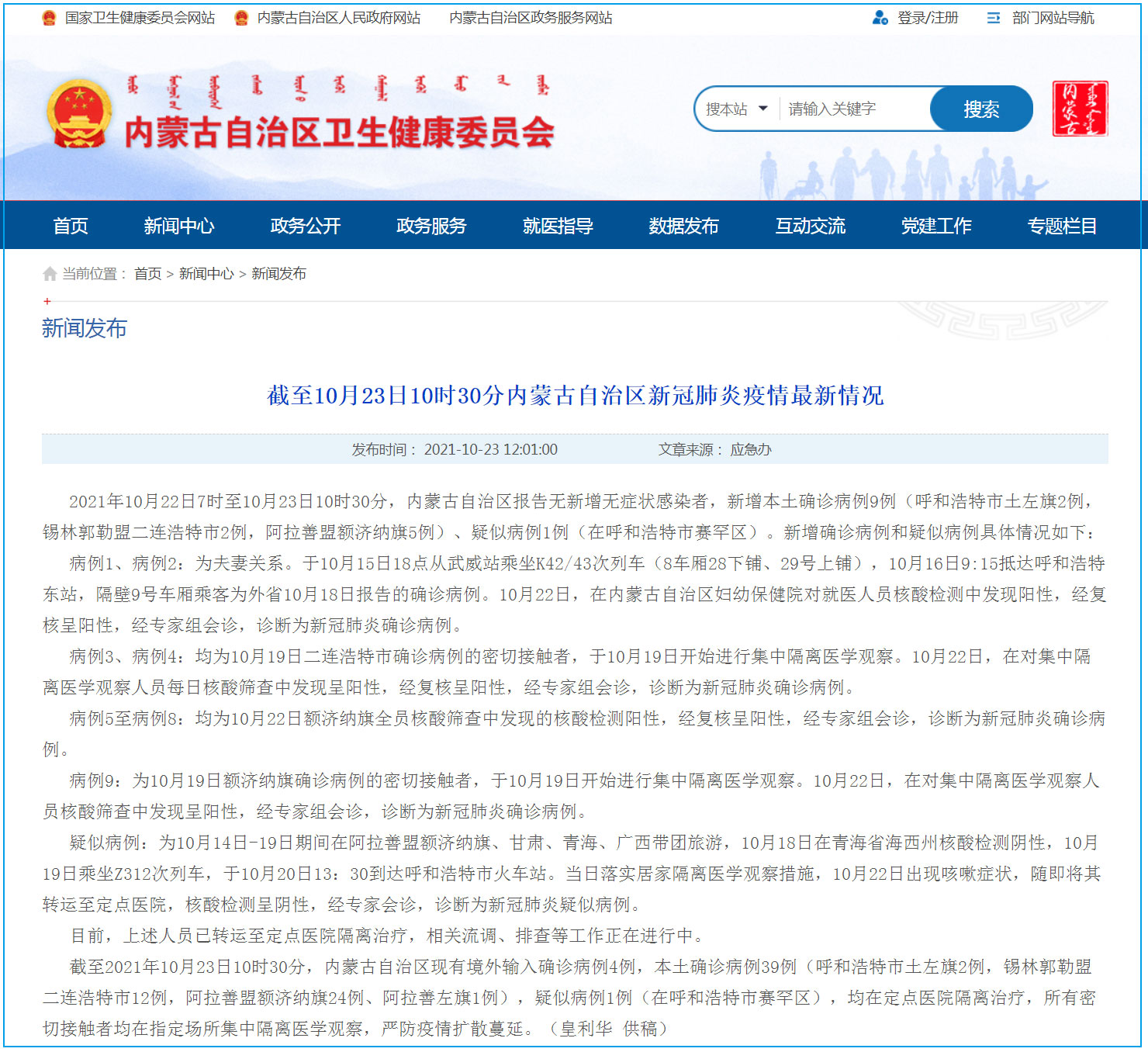Open the 专题栏目 menu item
Viewport: 1148px width, 1052px height.
(x=1062, y=226)
